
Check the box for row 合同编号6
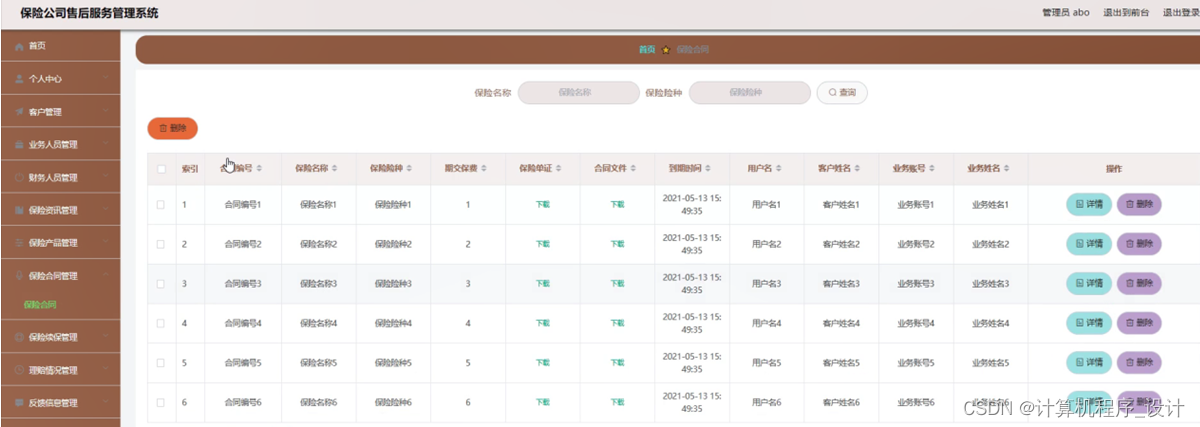tap(161, 402)
